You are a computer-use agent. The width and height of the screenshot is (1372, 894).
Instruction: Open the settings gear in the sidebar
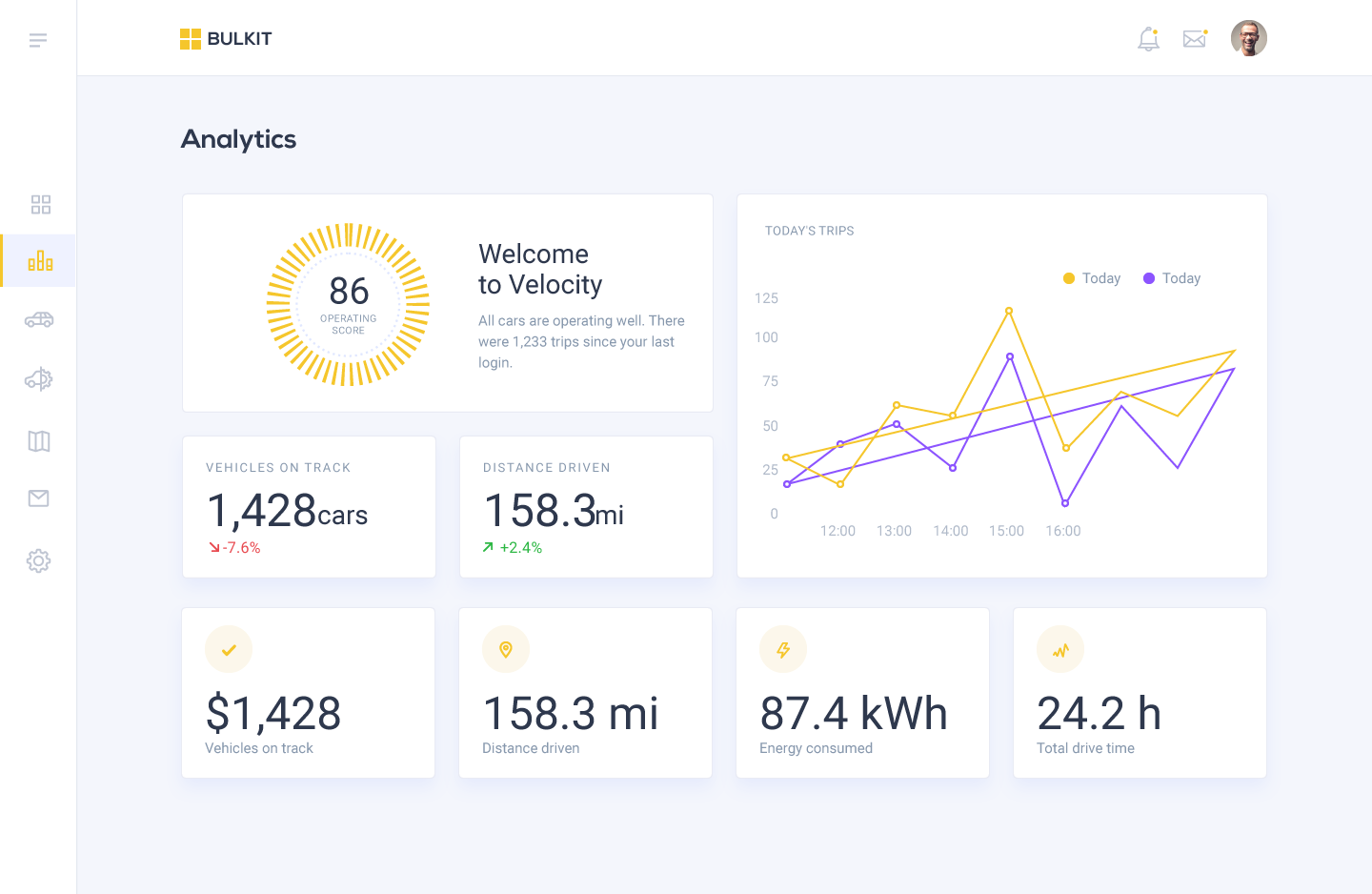click(39, 560)
